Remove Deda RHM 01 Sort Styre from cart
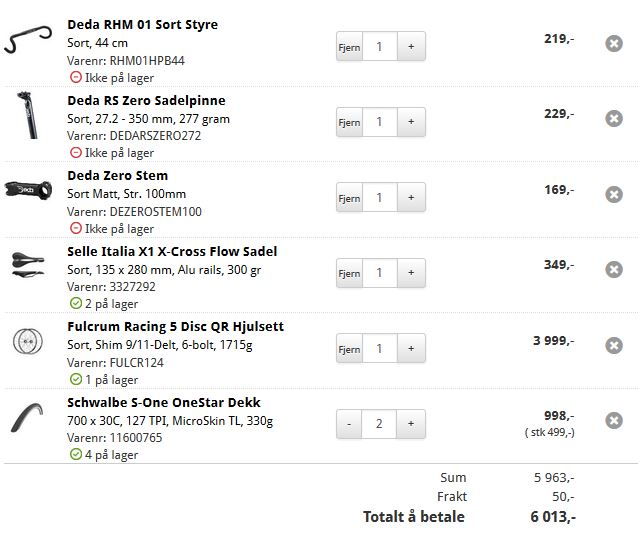Image resolution: width=641 pixels, height=542 pixels. coord(614,43)
